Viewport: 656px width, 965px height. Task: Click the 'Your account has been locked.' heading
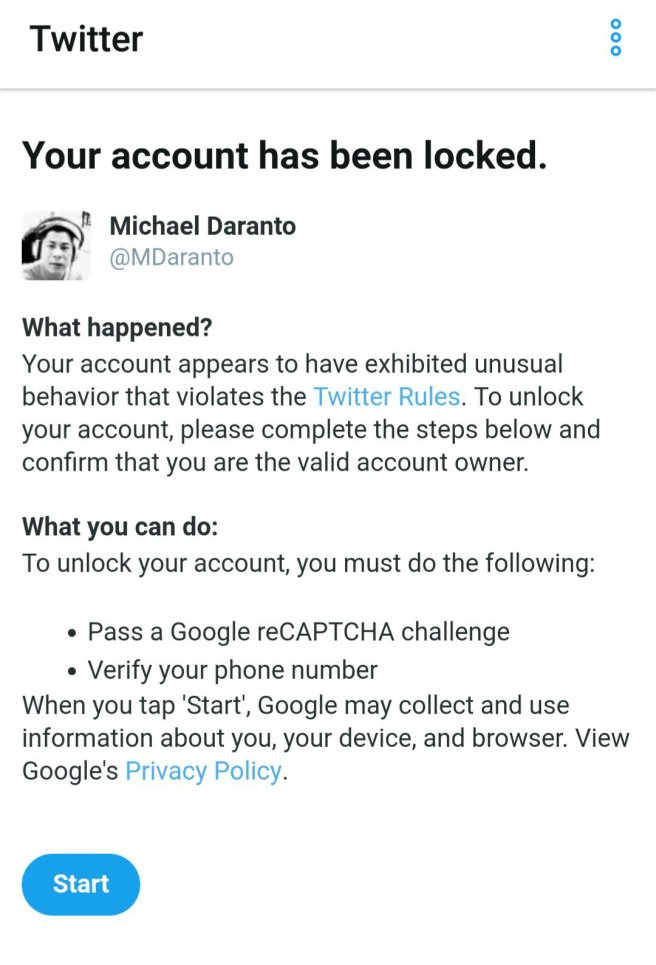coord(284,156)
